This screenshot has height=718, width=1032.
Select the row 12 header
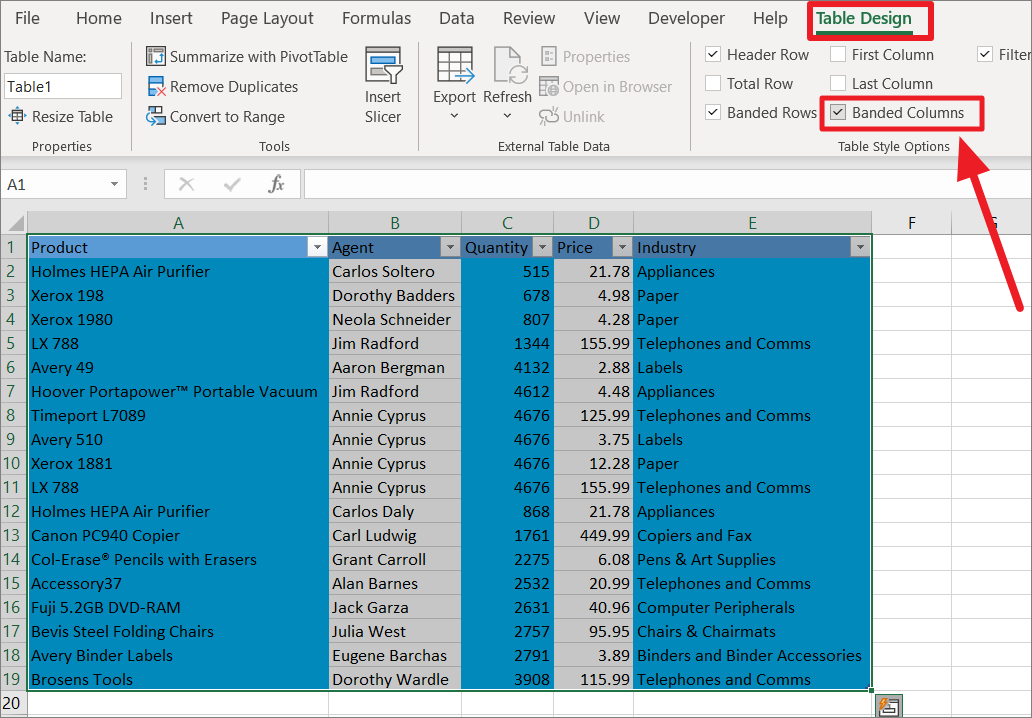point(14,511)
